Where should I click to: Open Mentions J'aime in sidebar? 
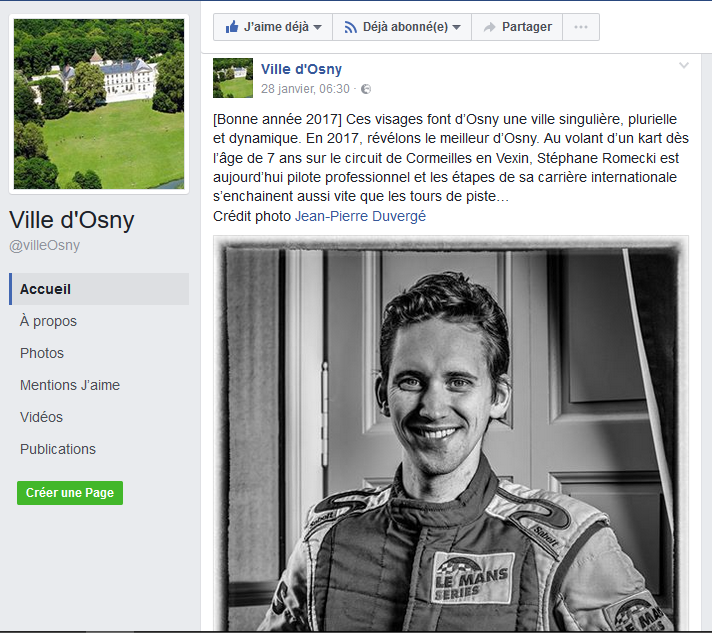pos(70,385)
